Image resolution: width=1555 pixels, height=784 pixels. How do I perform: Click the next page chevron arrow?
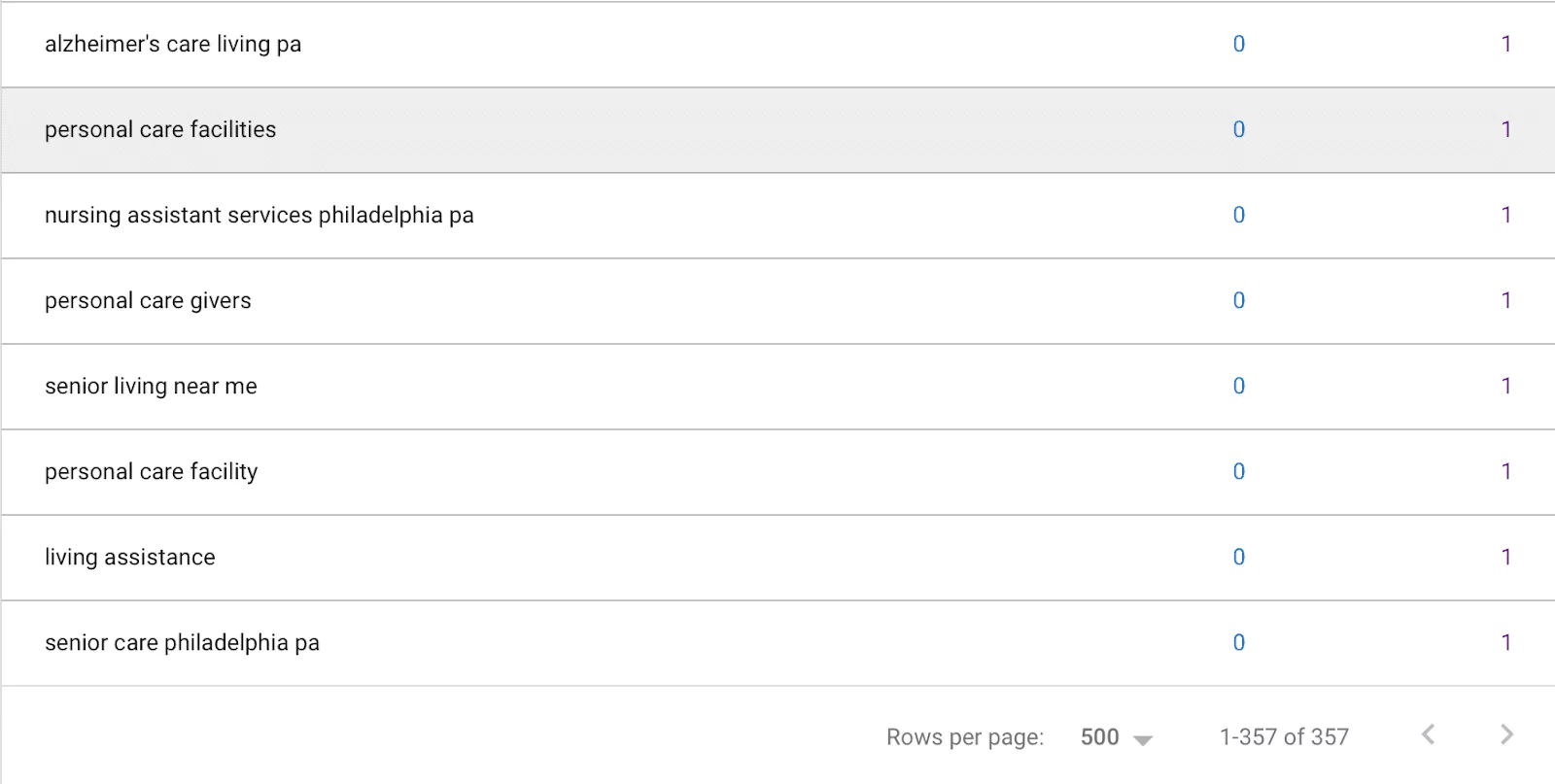point(1505,735)
